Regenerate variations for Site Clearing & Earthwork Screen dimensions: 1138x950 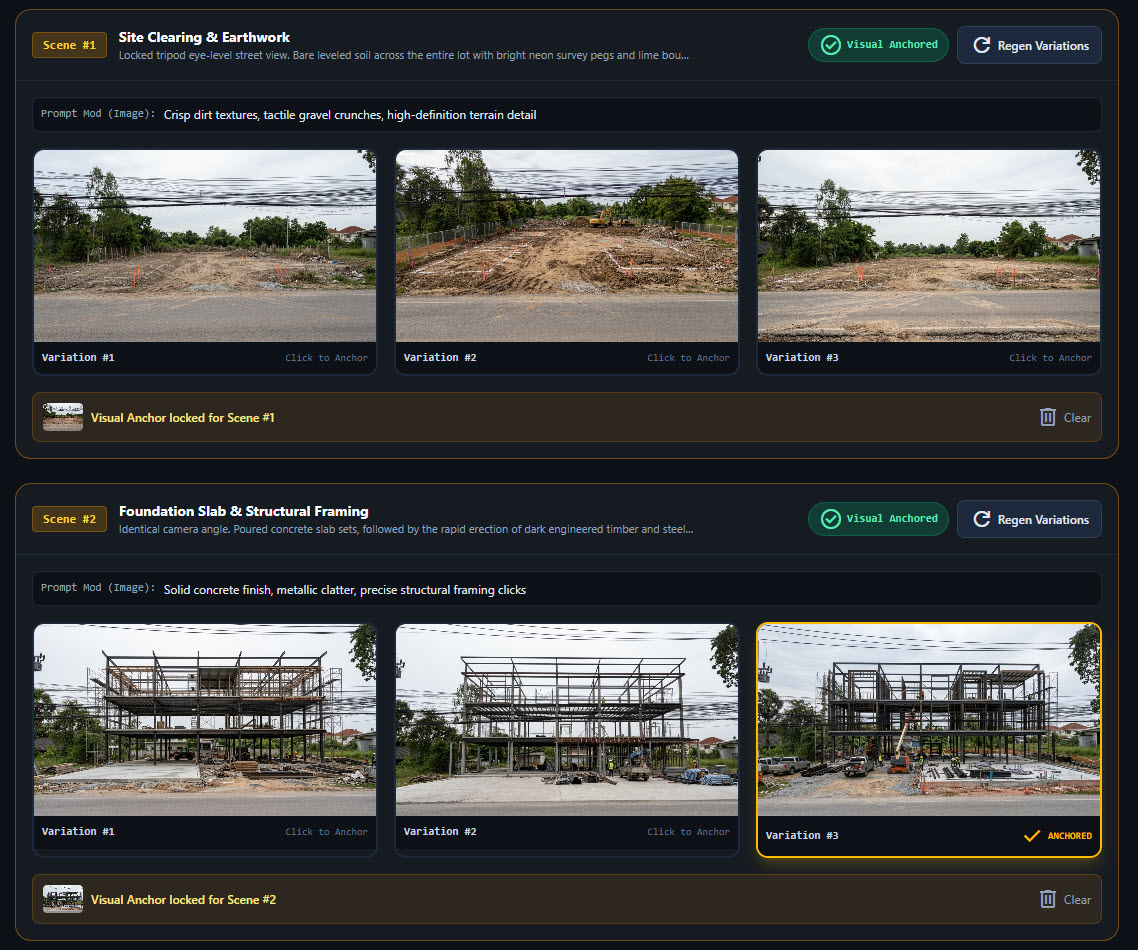(1029, 45)
